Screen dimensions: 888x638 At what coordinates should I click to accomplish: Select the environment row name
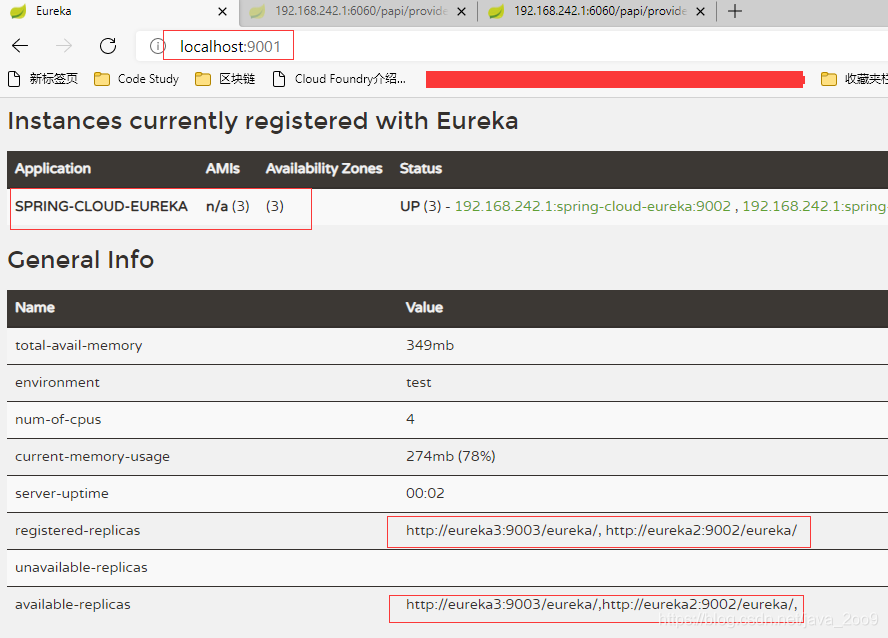tap(57, 383)
